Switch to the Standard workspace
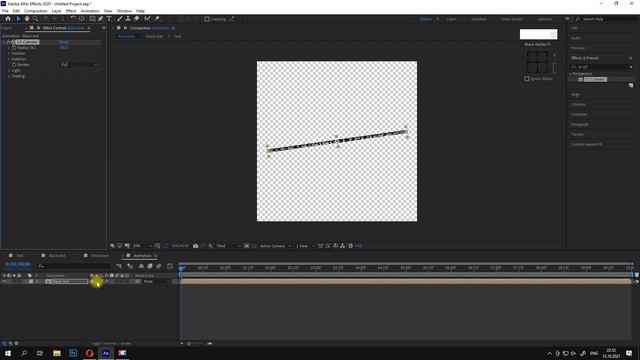The width and height of the screenshot is (640, 360). (478, 19)
